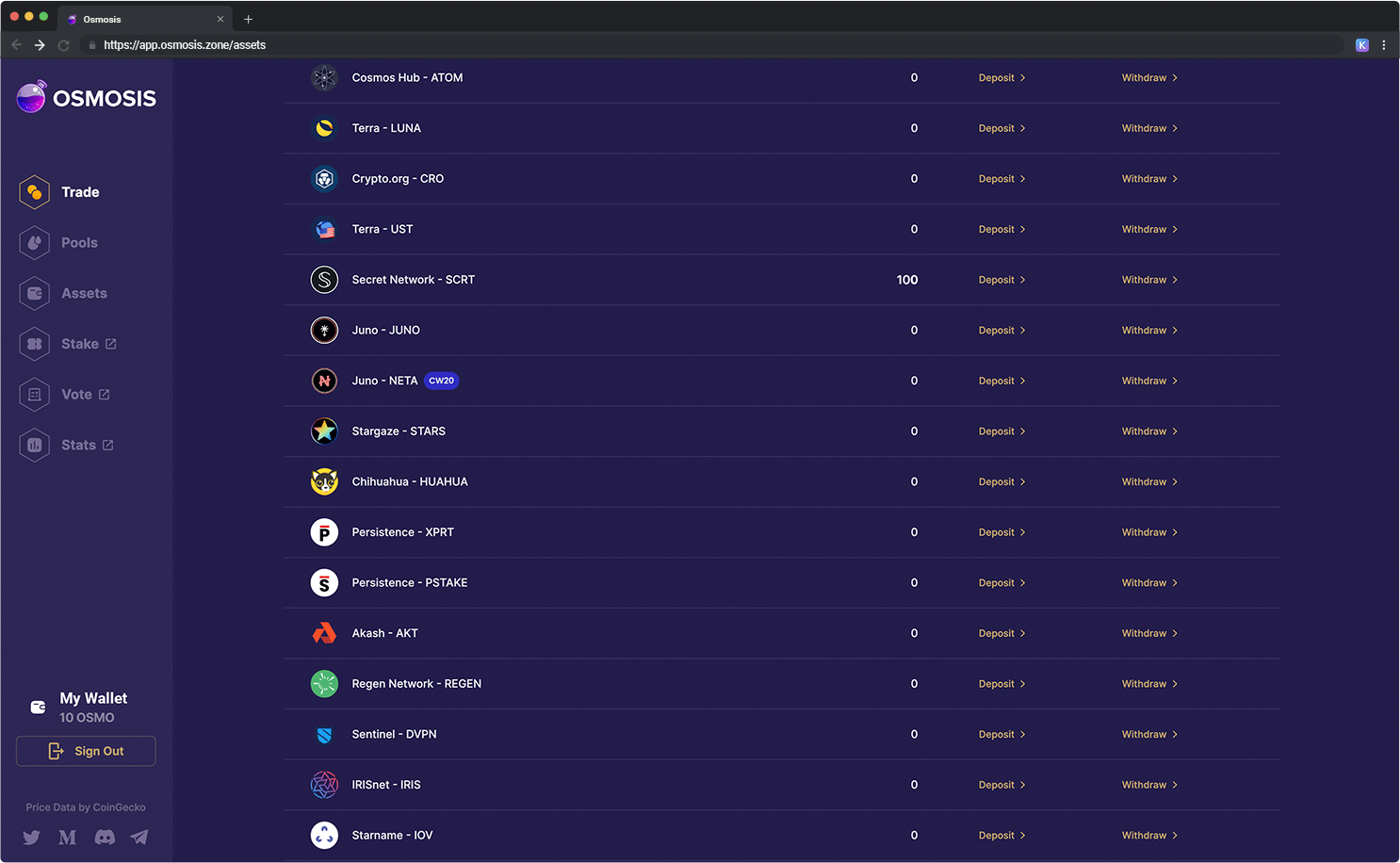Open the Twitter icon link
Image resolution: width=1400 pixels, height=863 pixels.
32,837
